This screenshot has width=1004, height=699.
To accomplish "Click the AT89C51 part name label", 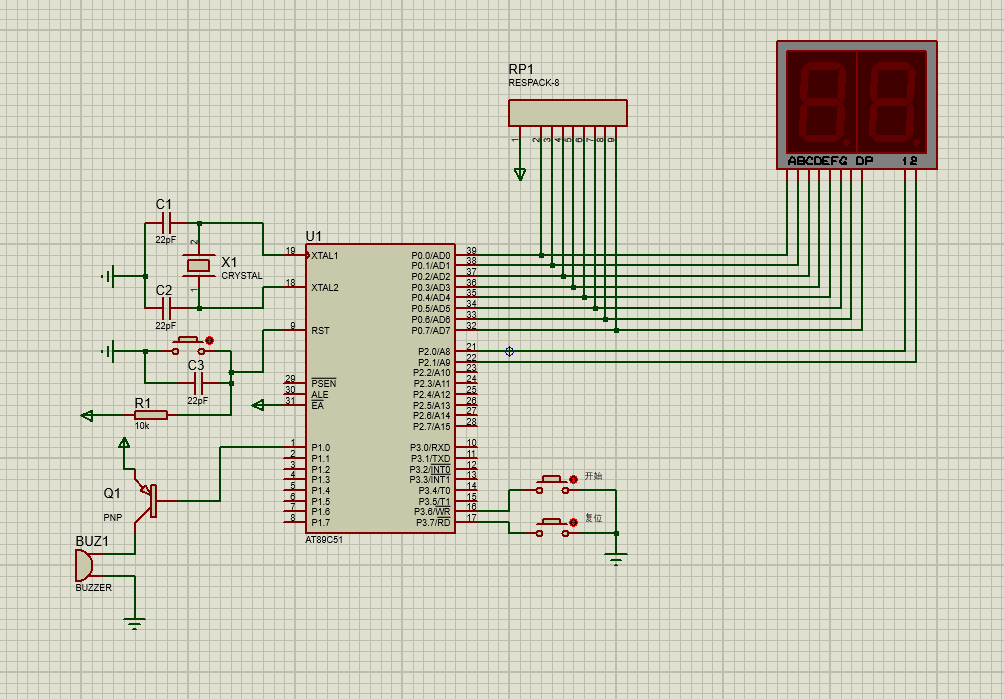I will click(324, 540).
